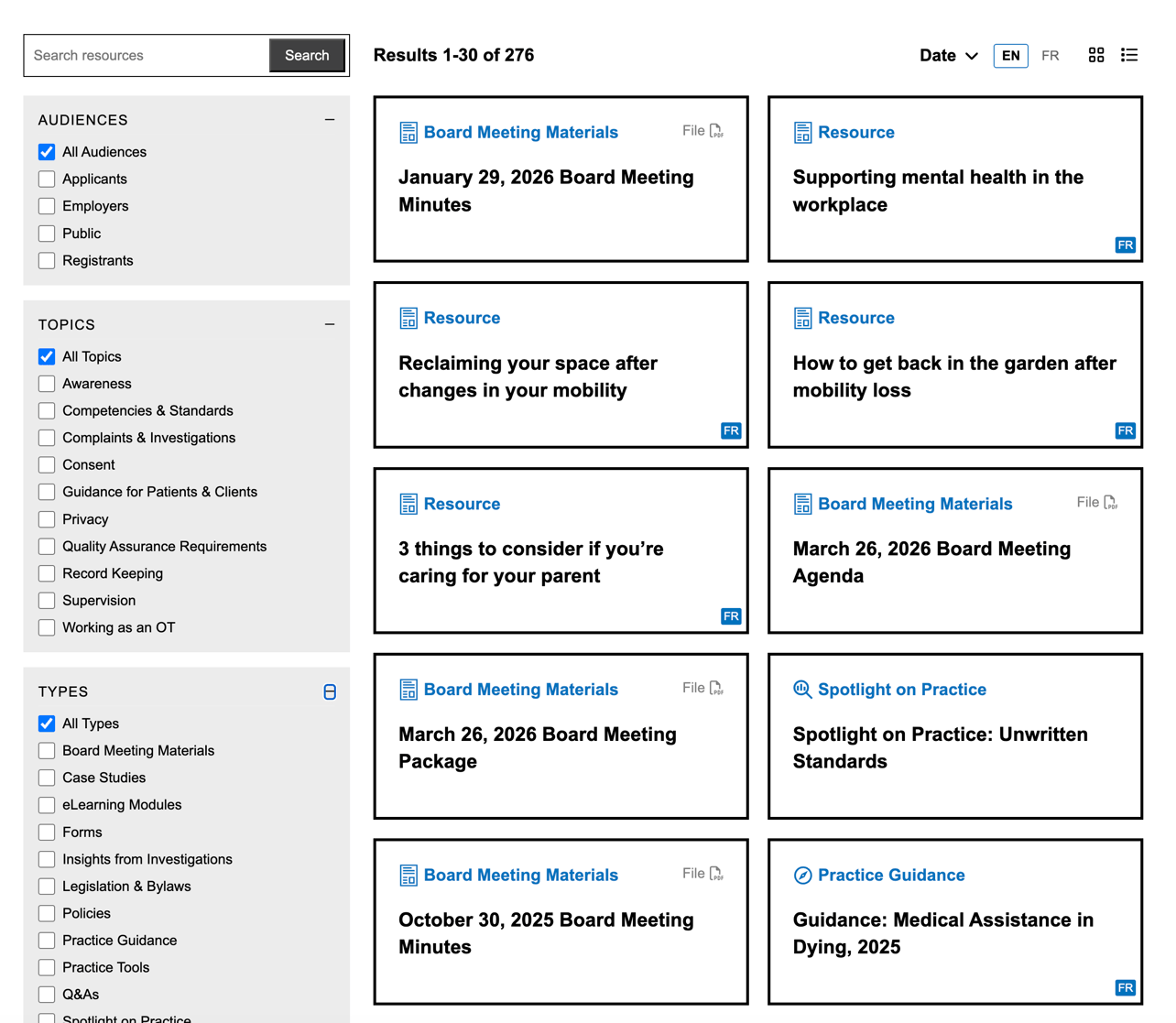Click Spotlight on Practice magnifier icon
The image size is (1176, 1023).
pos(802,690)
